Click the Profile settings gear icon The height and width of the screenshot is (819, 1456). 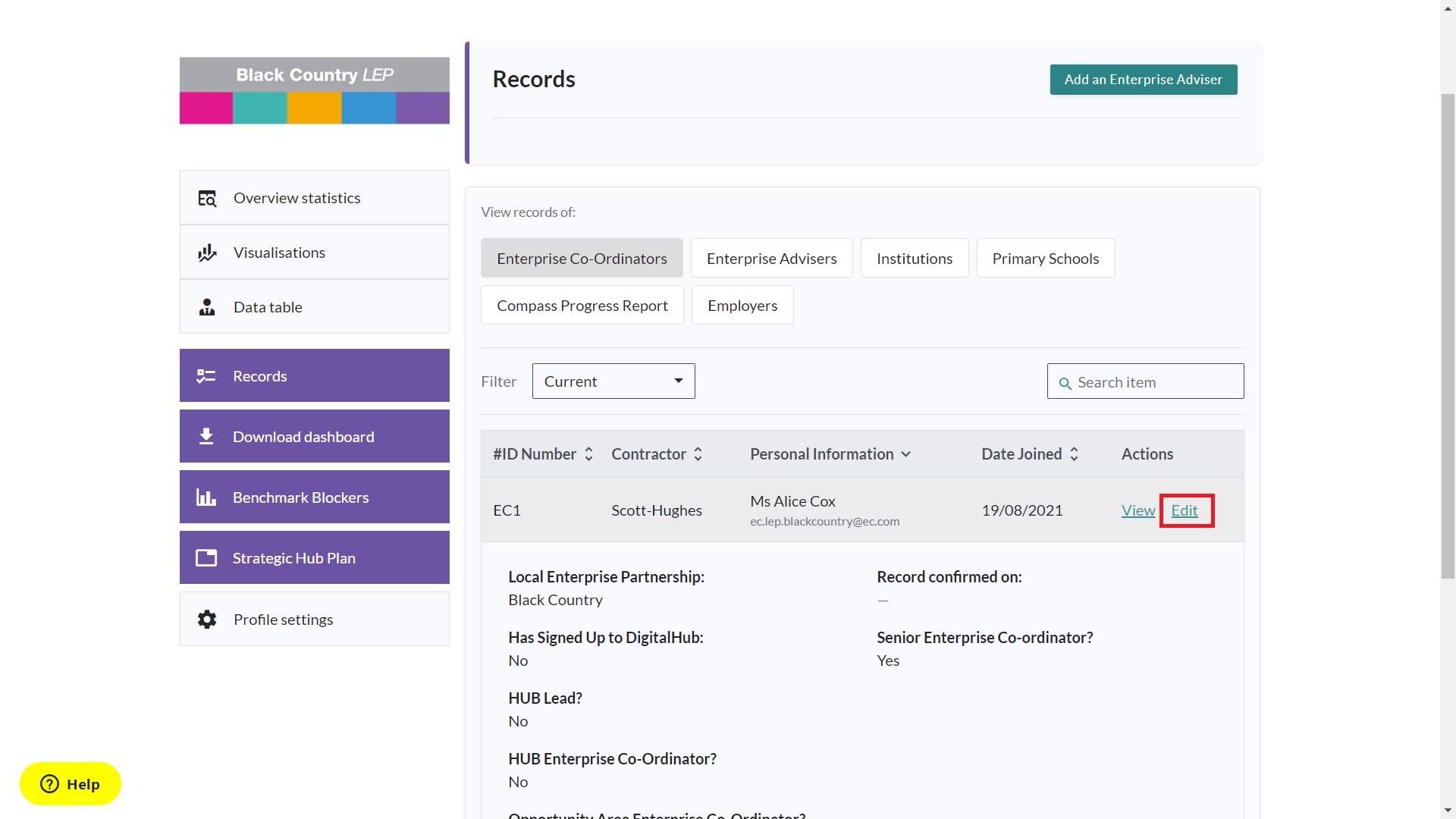(207, 620)
